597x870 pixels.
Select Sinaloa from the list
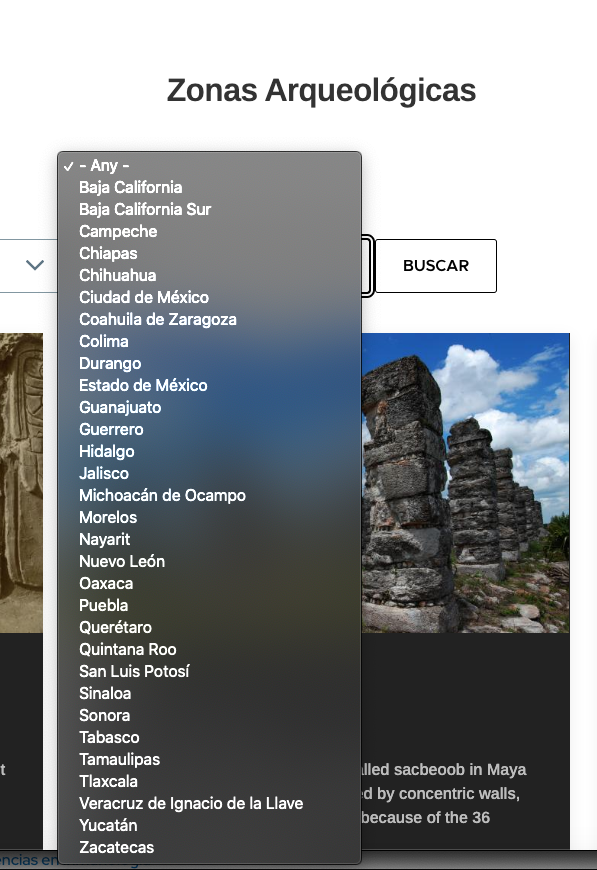[210, 694]
